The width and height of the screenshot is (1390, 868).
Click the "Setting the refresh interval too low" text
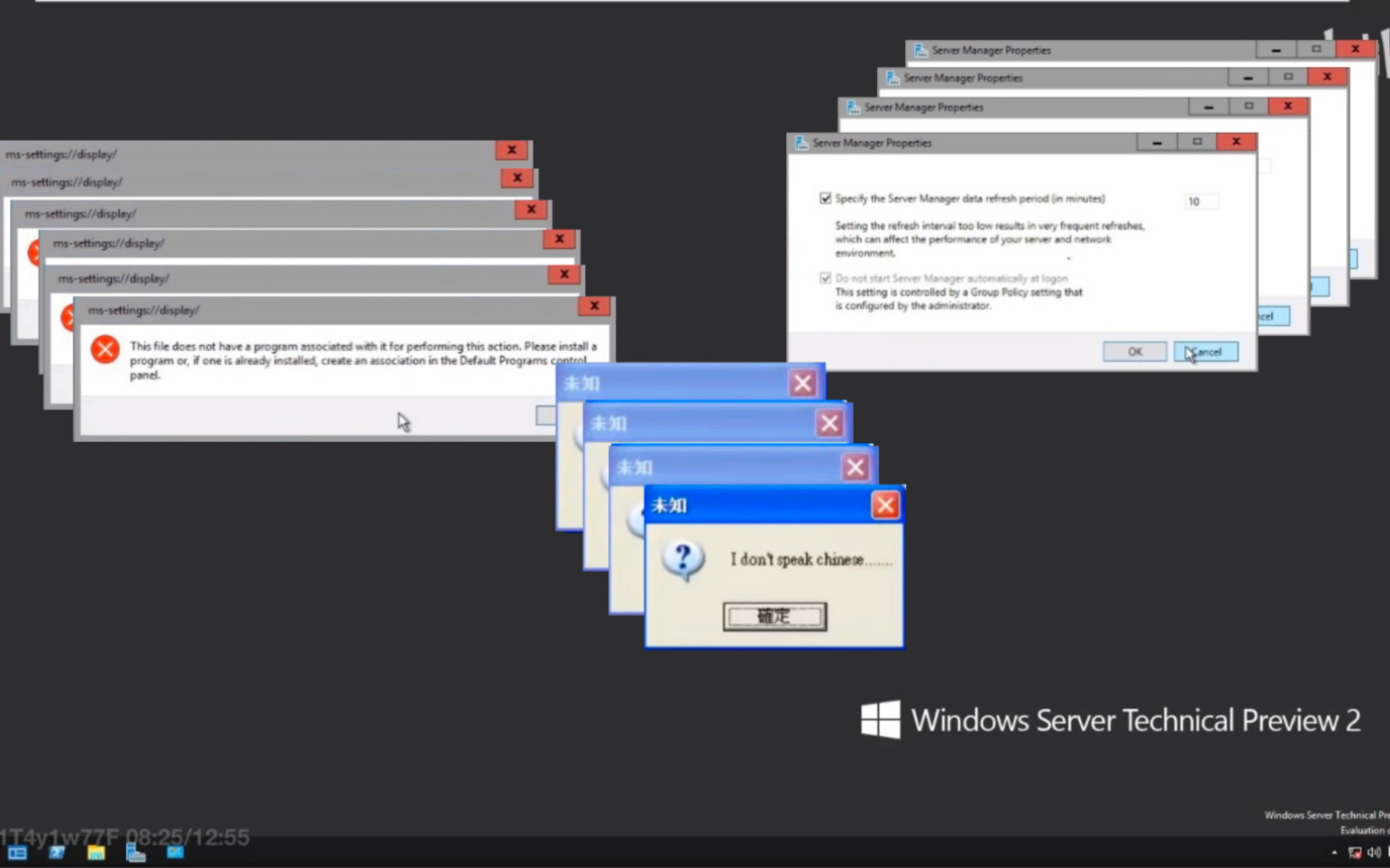point(990,239)
